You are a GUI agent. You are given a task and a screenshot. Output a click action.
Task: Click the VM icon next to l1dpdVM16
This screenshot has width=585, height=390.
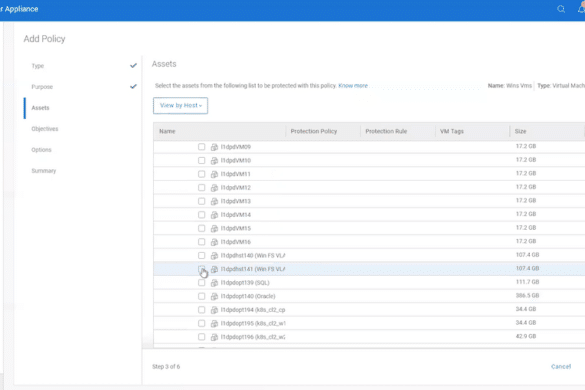[x=214, y=242]
